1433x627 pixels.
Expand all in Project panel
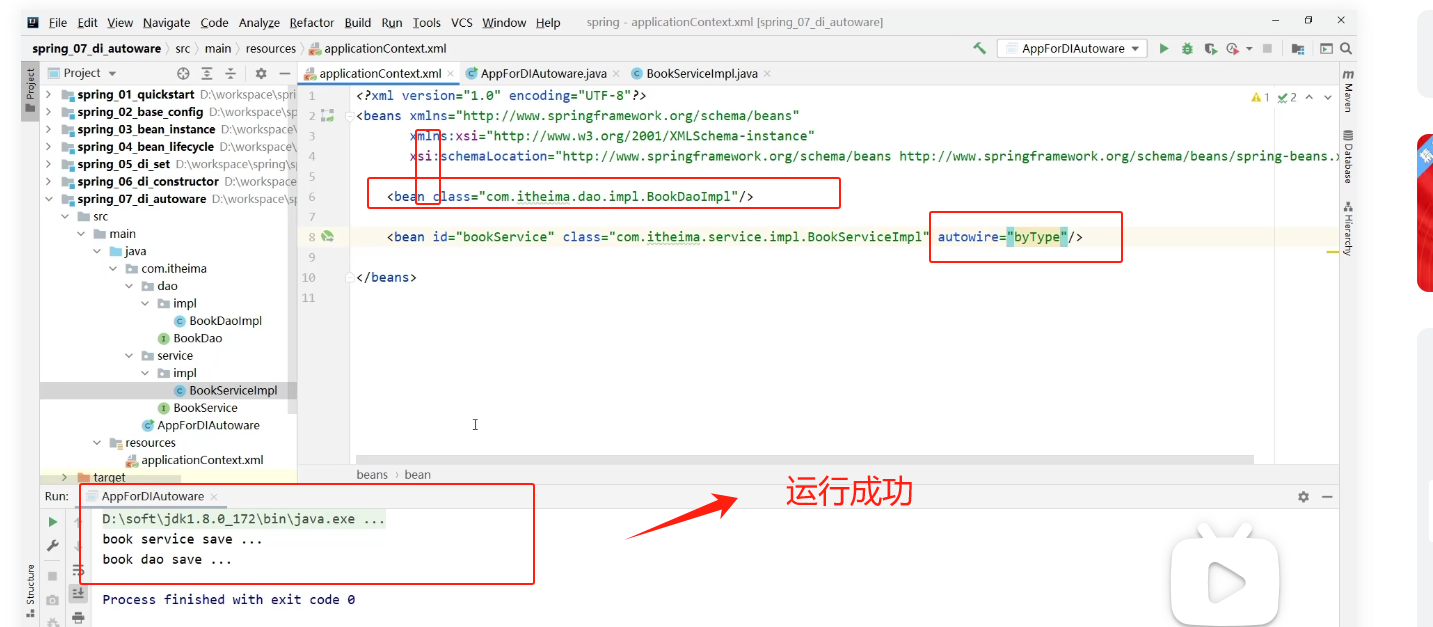pos(207,73)
